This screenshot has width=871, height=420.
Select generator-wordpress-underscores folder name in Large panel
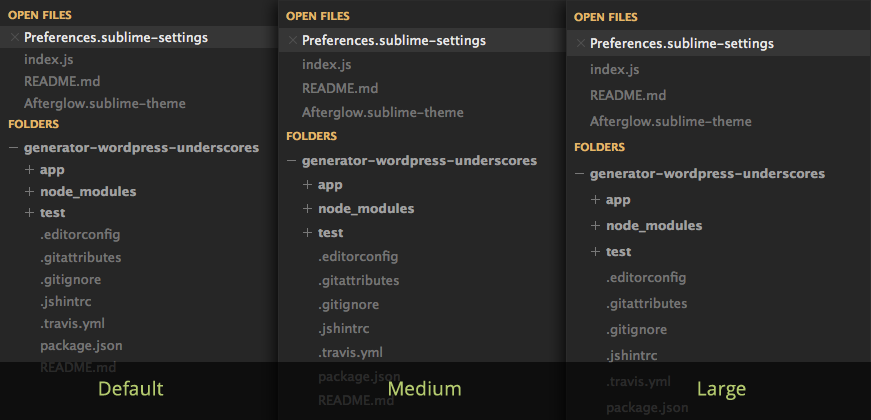(x=707, y=174)
